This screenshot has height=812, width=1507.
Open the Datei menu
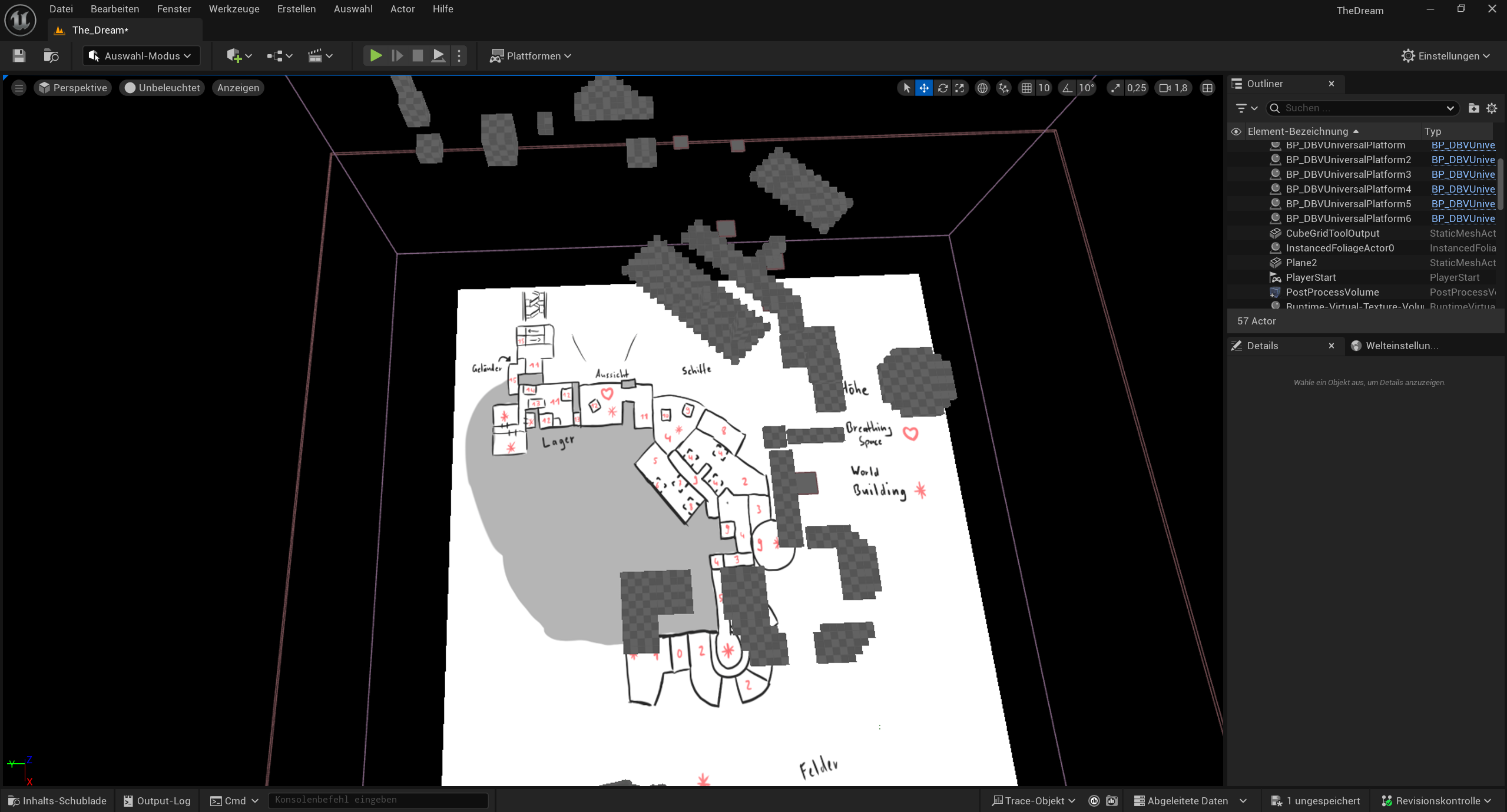(61, 9)
